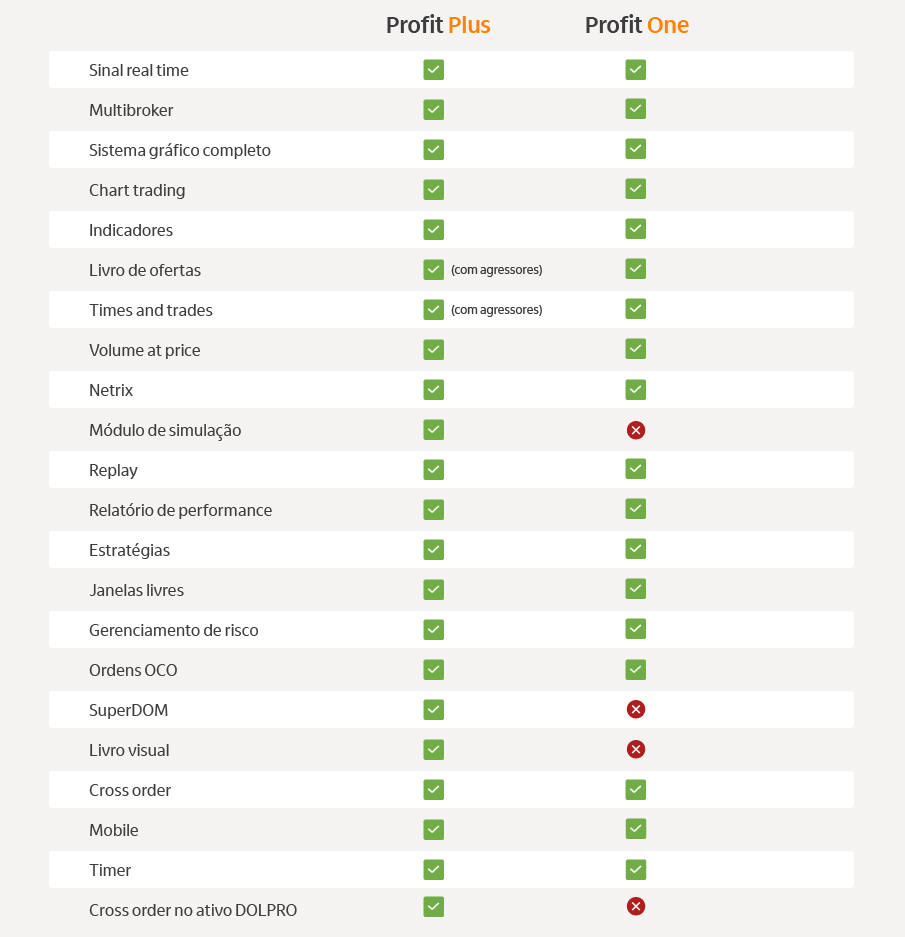Click Profit One checkmark for Mobile
905x937 pixels.
(x=635, y=829)
